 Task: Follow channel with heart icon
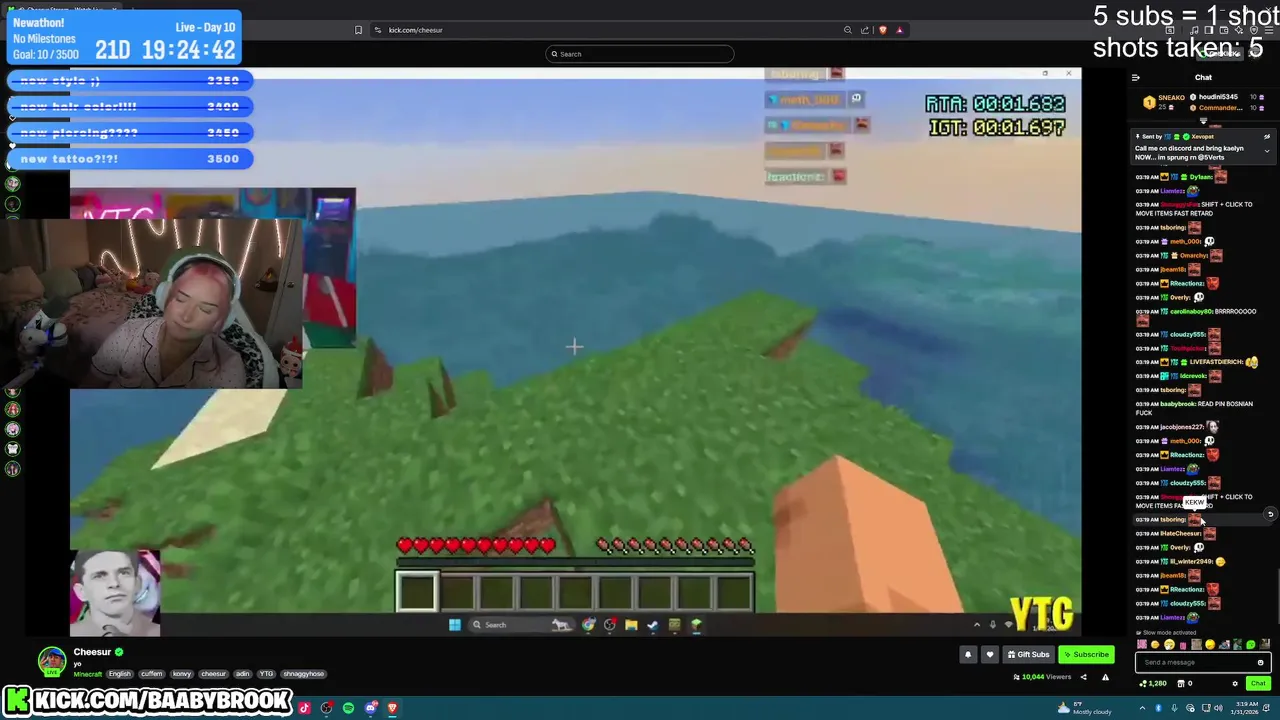(x=990, y=655)
